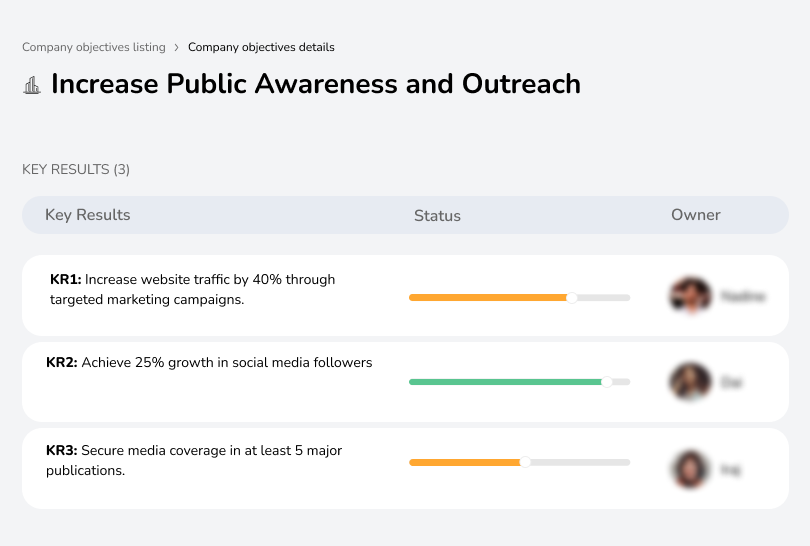Click the Key Results column header
The width and height of the screenshot is (810, 546).
point(88,215)
